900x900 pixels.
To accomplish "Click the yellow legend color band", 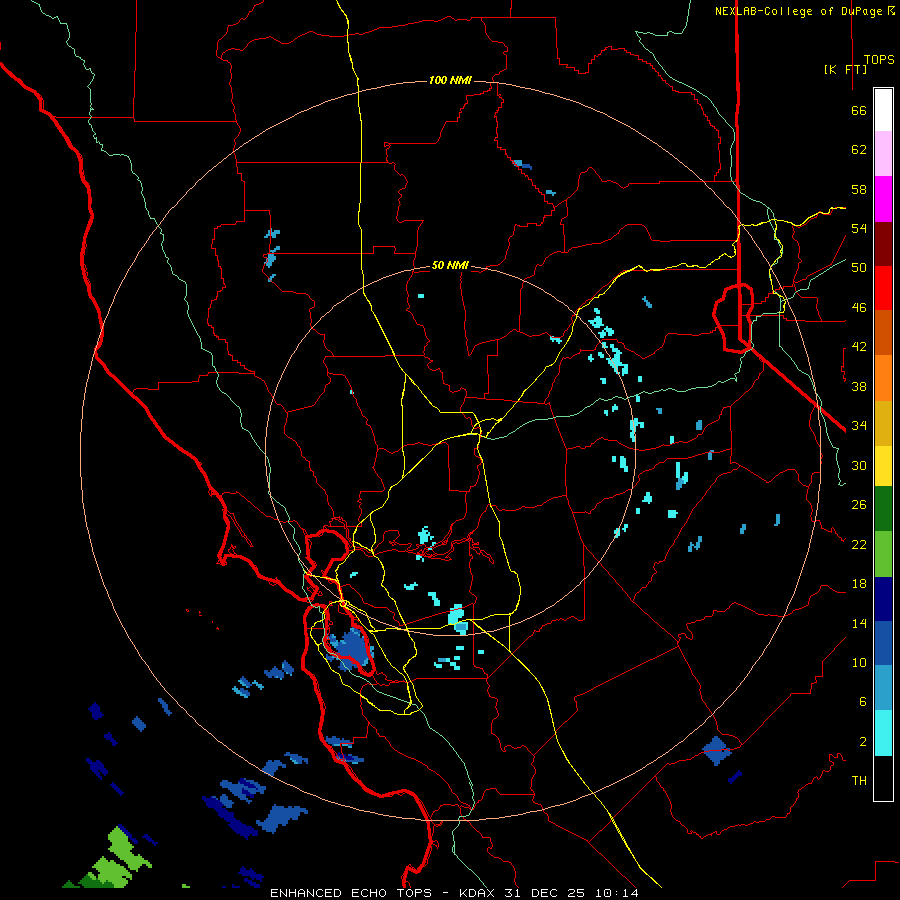I will click(883, 466).
